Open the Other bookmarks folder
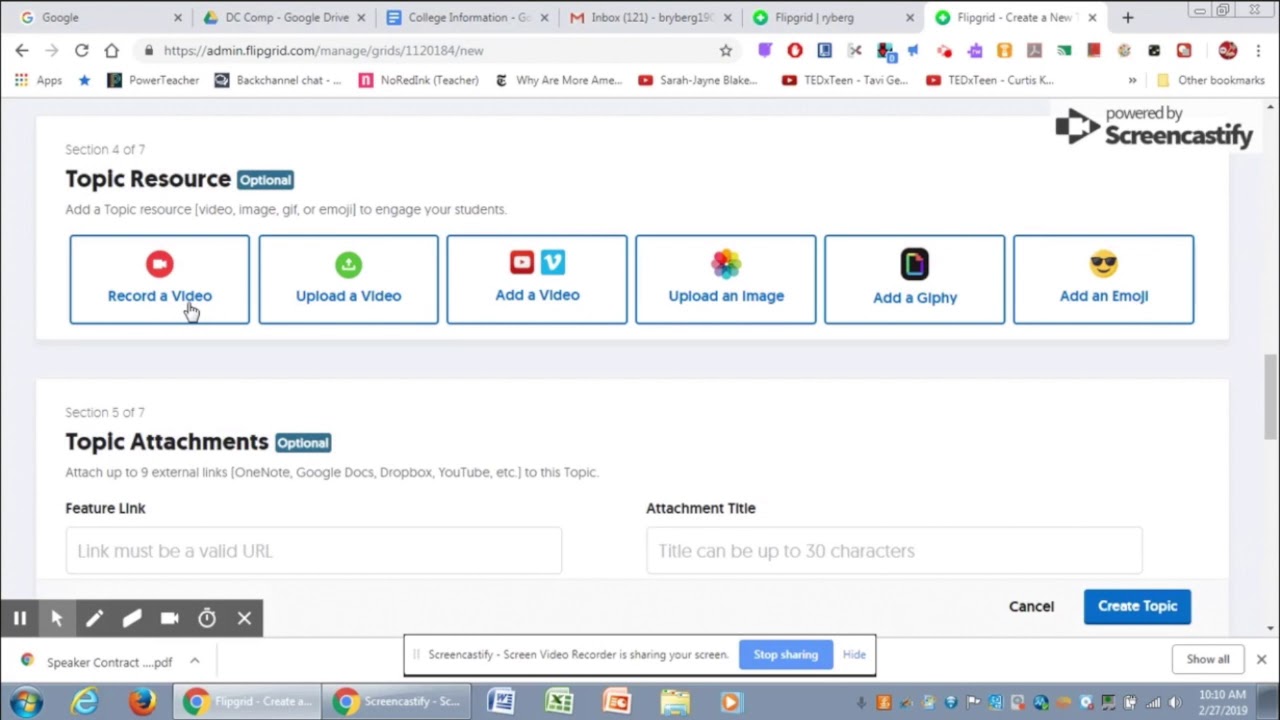The height and width of the screenshot is (720, 1280). (1211, 80)
